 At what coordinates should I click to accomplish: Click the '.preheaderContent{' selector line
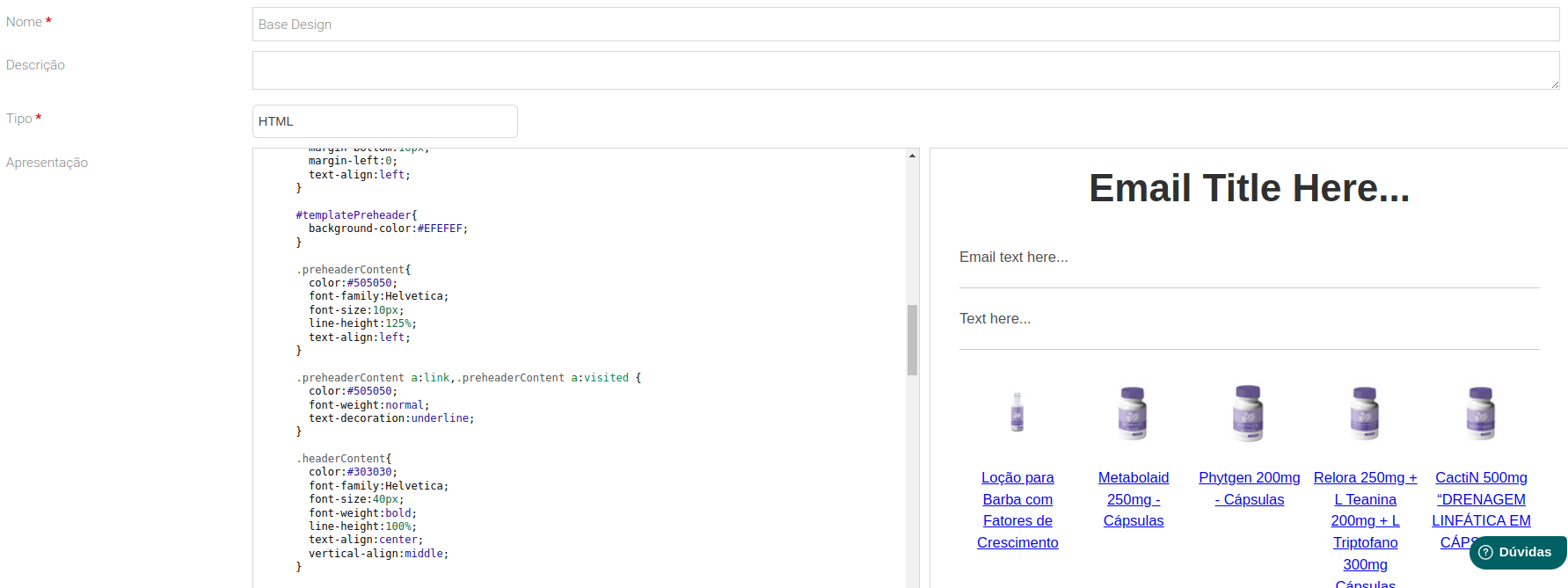coord(354,270)
